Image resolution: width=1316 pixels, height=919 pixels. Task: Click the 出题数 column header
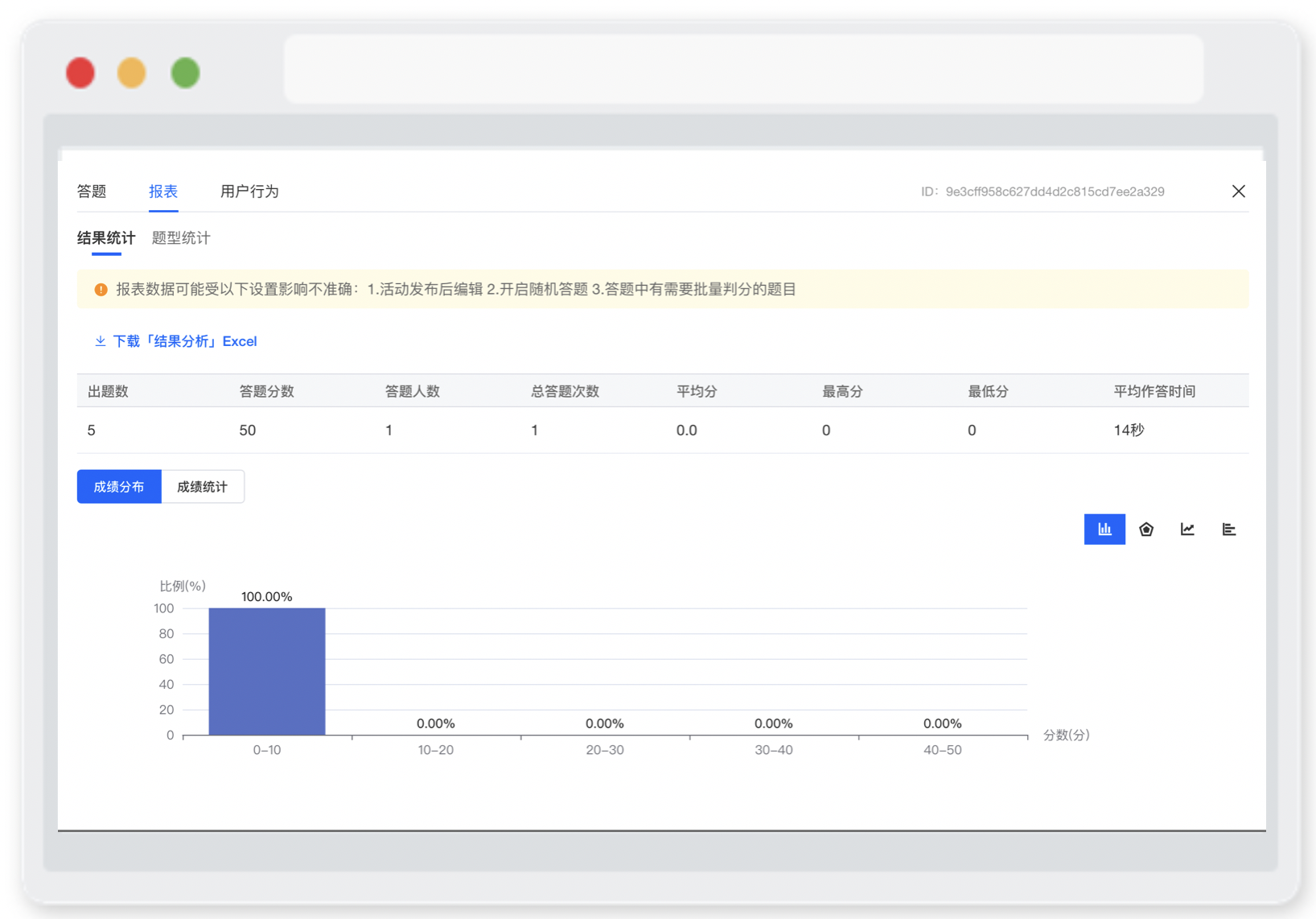click(109, 392)
